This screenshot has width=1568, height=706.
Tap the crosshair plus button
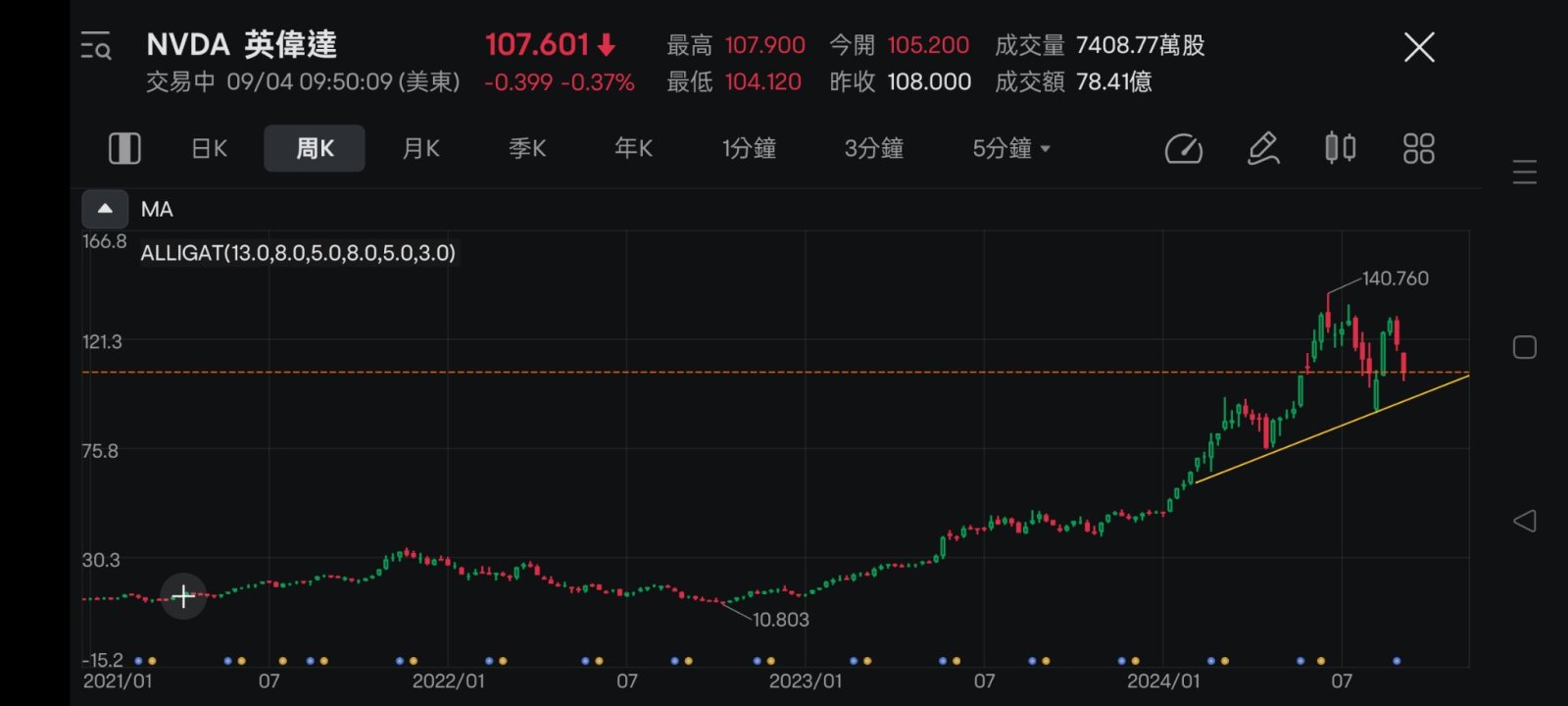pos(183,596)
